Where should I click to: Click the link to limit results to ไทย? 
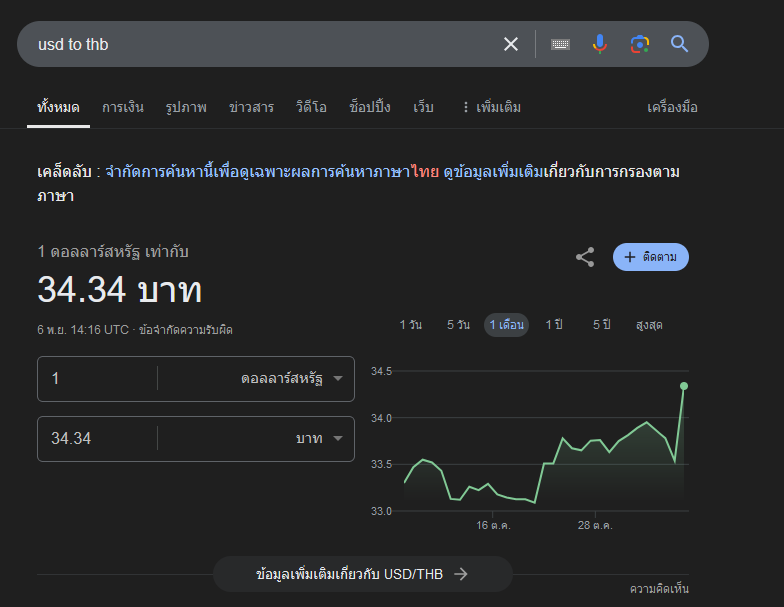tap(272, 172)
